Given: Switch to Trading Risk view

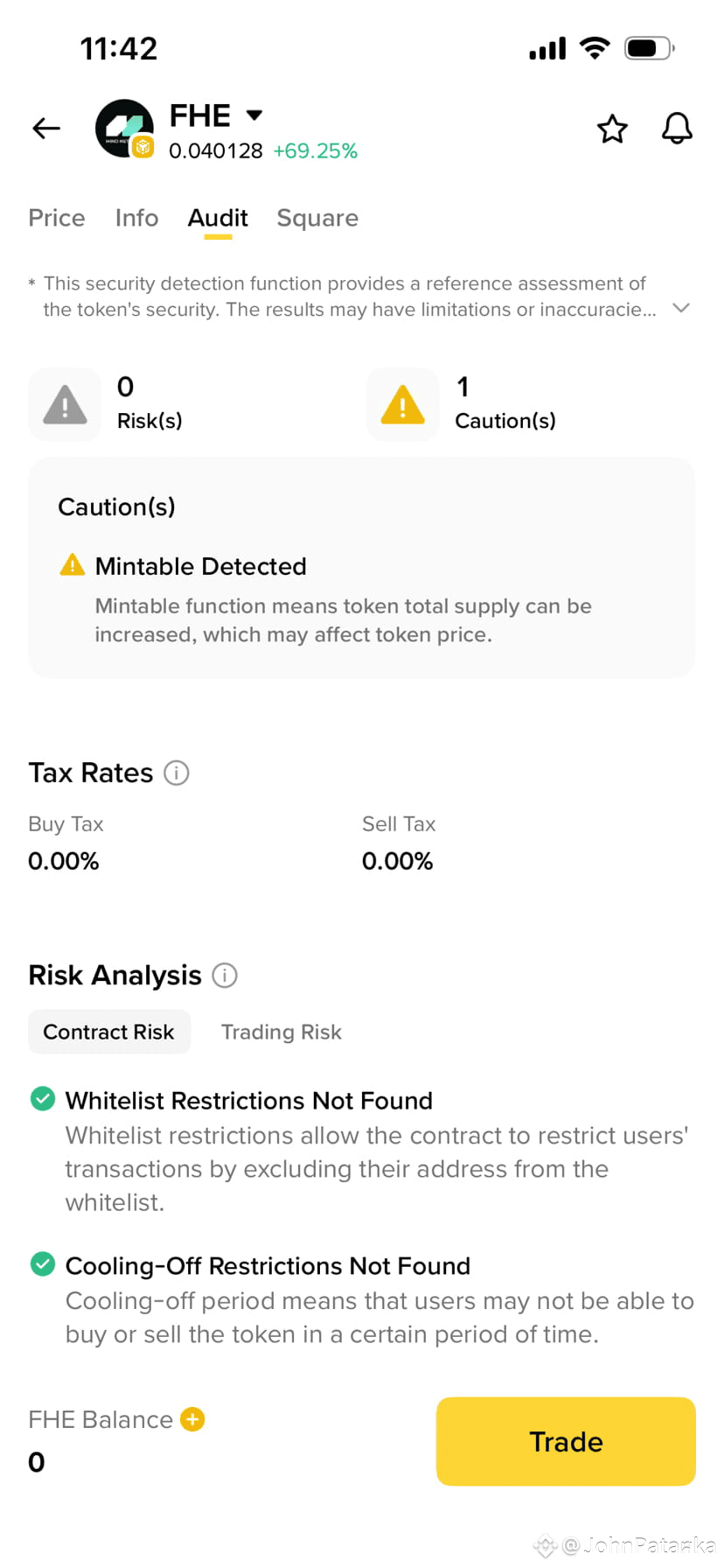Looking at the screenshot, I should point(282,1032).
